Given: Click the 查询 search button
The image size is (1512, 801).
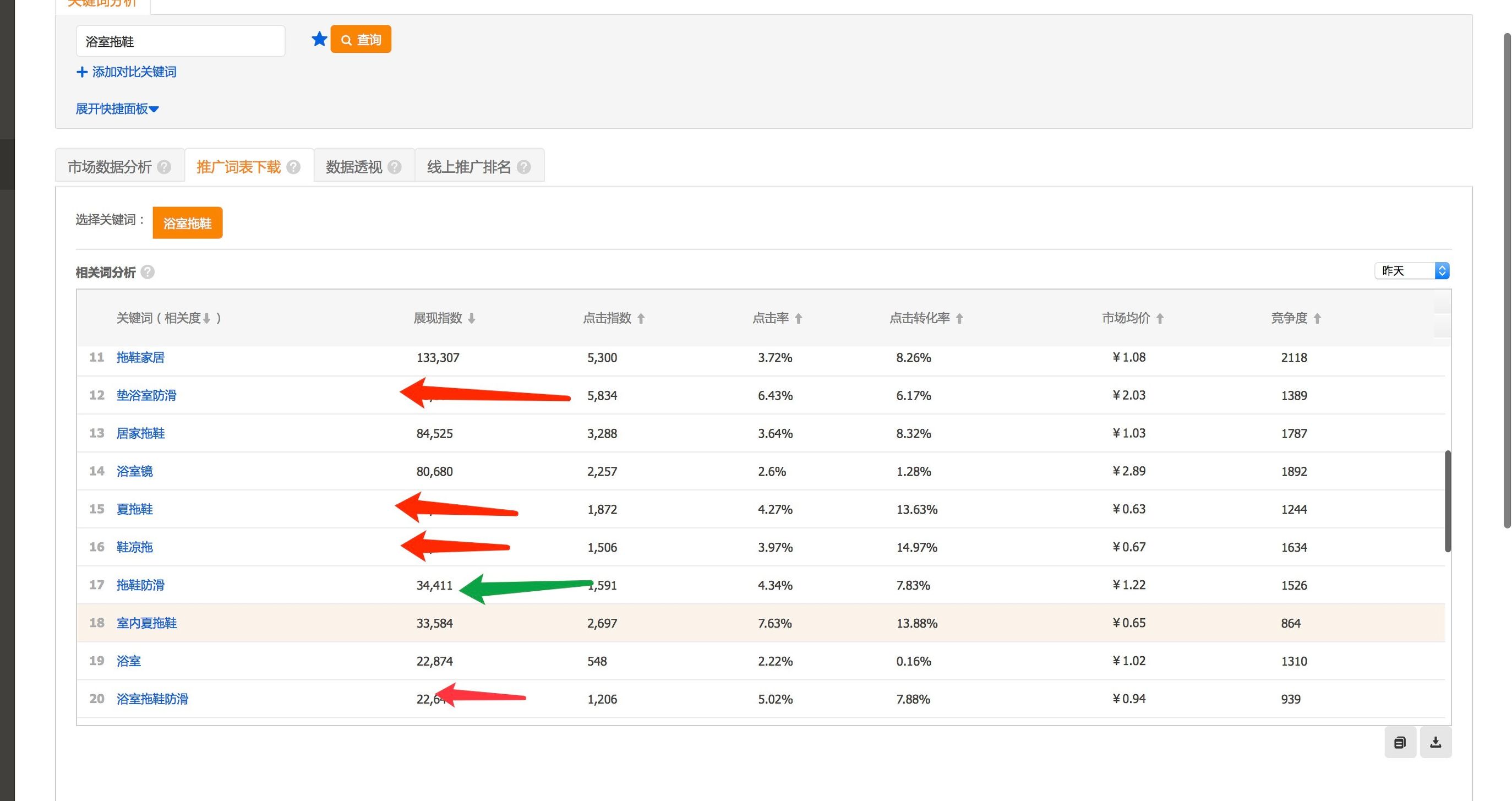Looking at the screenshot, I should point(361,39).
